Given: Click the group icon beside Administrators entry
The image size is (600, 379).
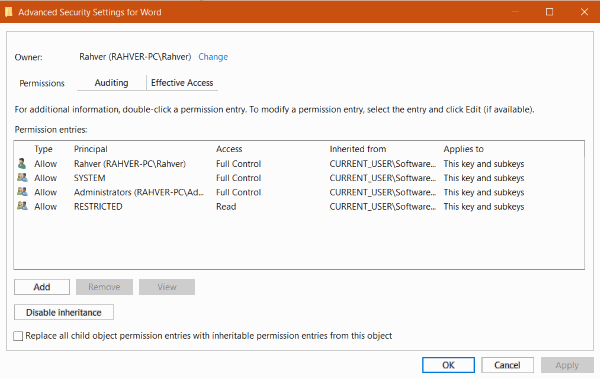Looking at the screenshot, I should 22,192.
